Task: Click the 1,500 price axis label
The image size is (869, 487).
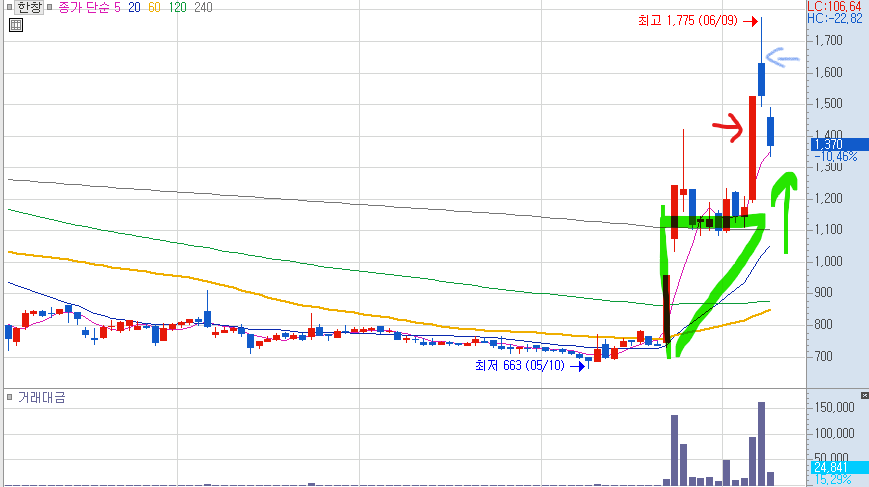Action: coord(828,104)
